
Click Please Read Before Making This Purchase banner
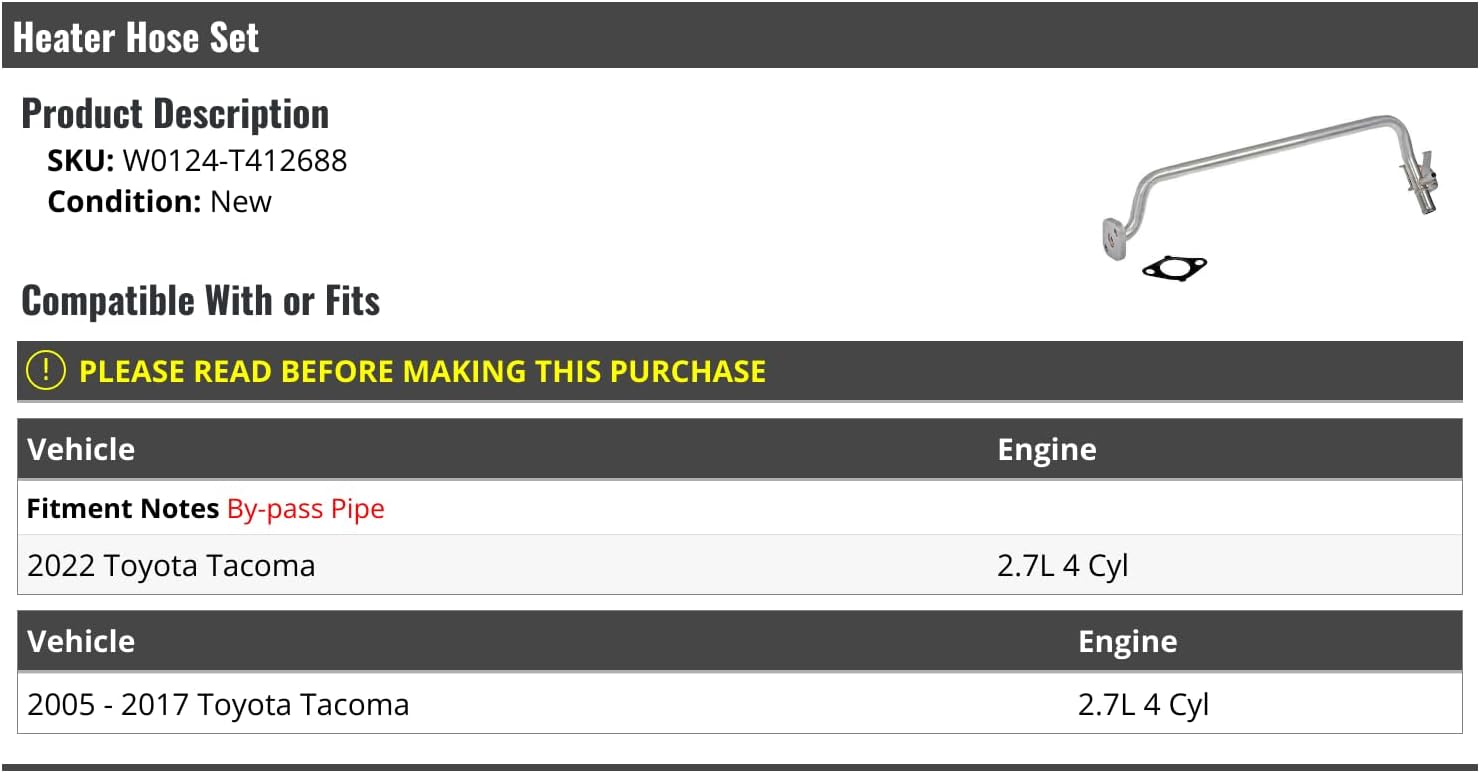point(422,371)
